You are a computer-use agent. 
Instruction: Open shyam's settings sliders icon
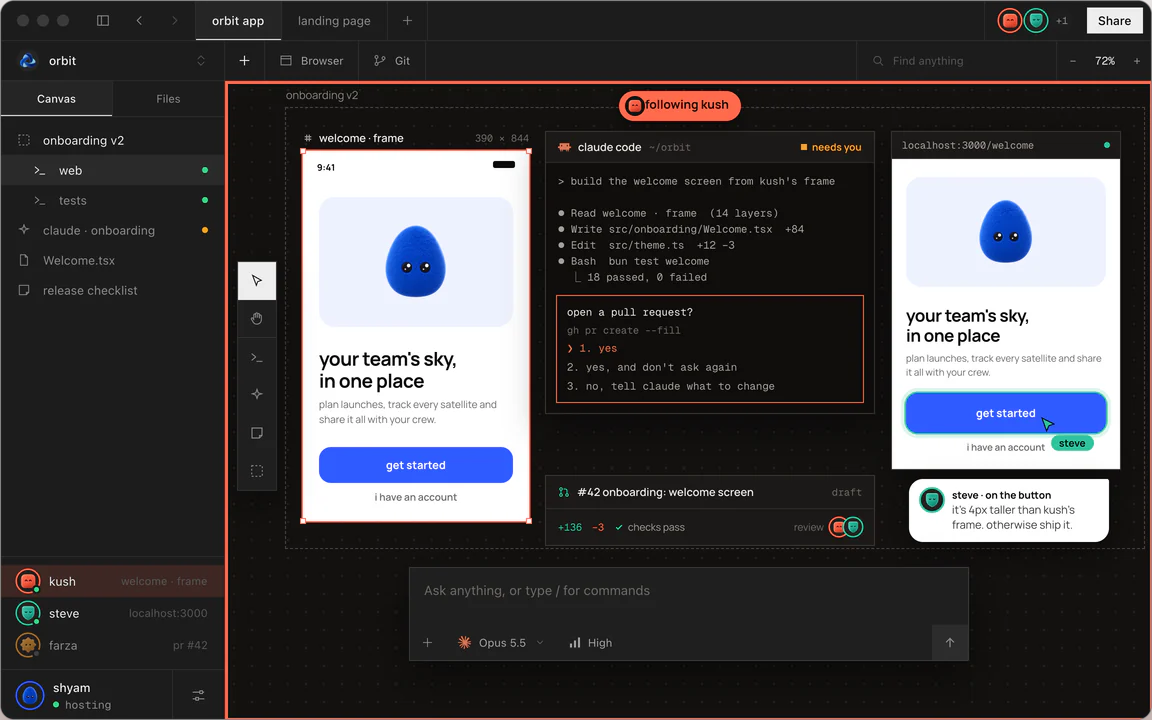198,695
